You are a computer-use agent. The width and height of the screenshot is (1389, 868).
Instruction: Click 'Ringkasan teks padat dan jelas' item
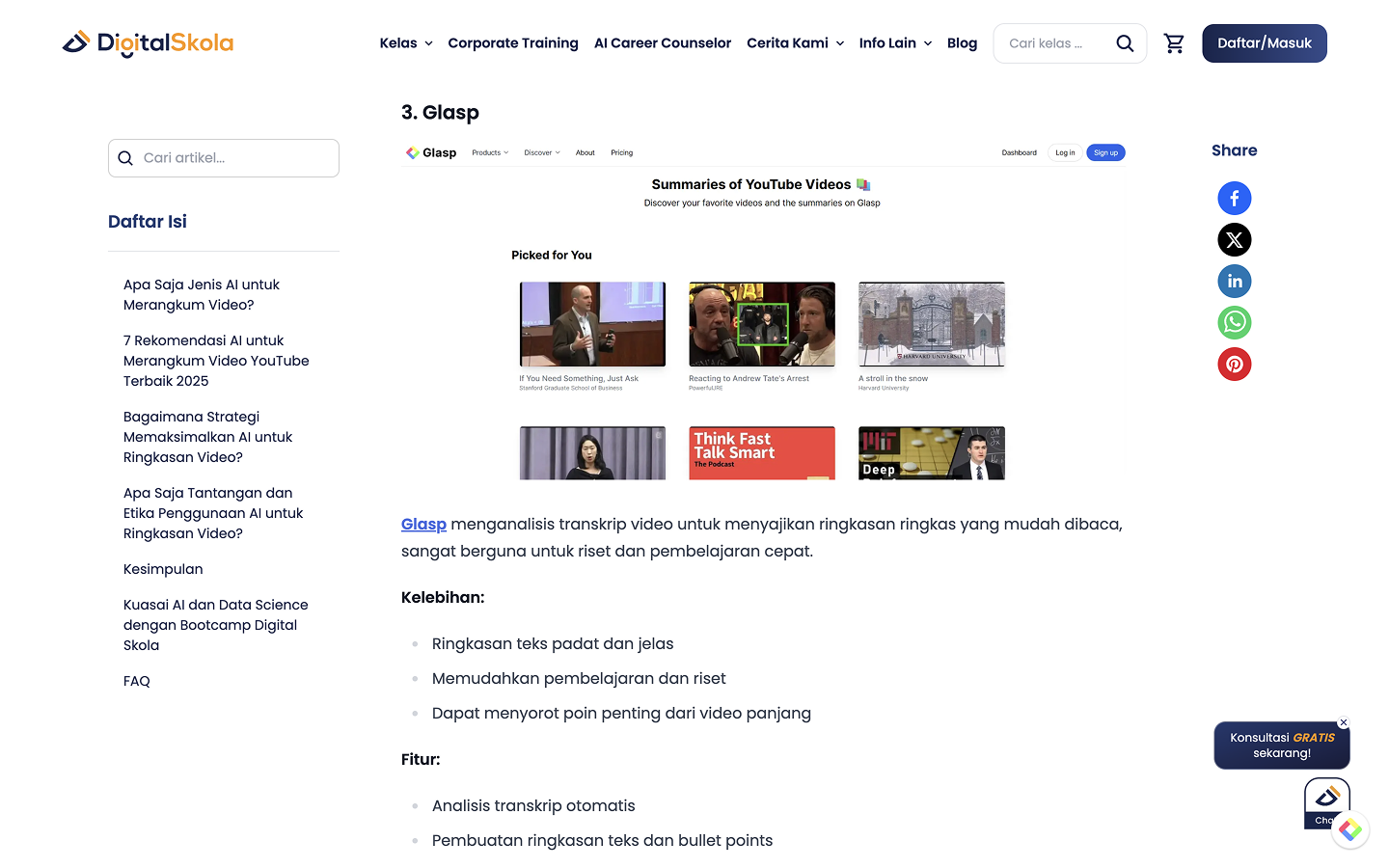click(553, 644)
